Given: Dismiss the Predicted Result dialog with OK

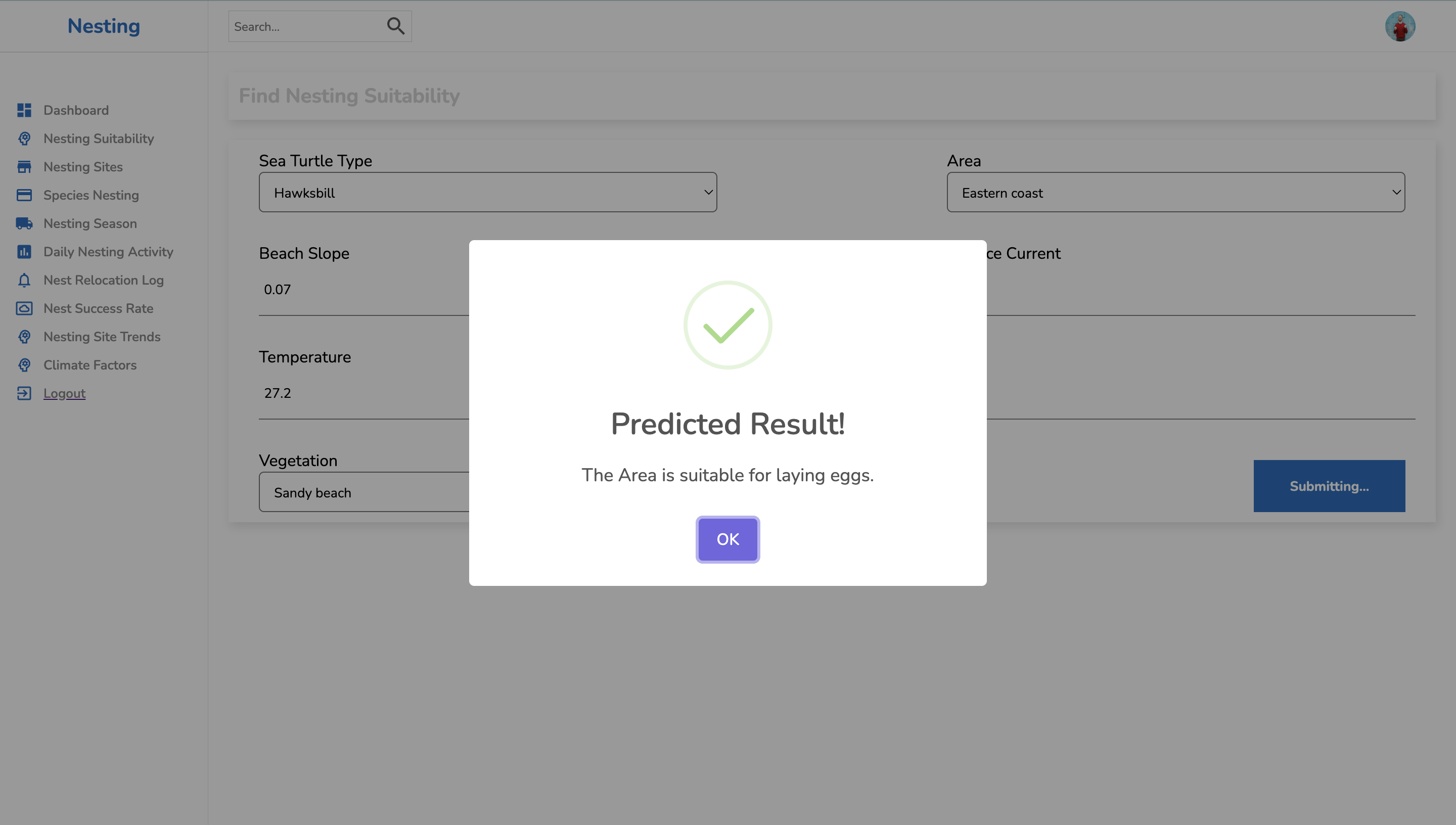Looking at the screenshot, I should tap(727, 539).
